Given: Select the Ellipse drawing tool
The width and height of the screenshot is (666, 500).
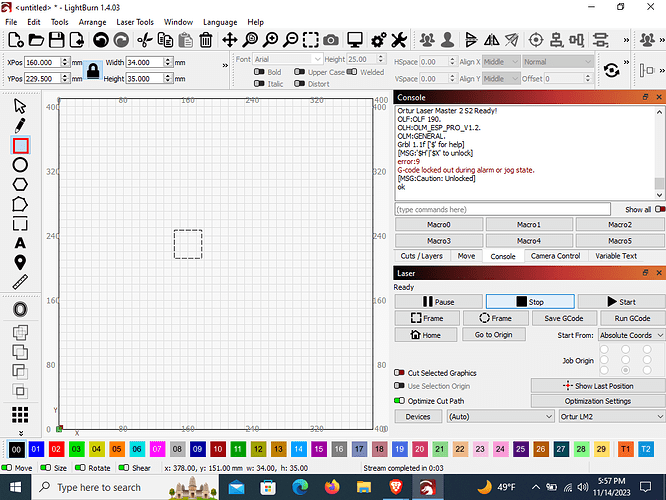Looking at the screenshot, I should coord(20,165).
